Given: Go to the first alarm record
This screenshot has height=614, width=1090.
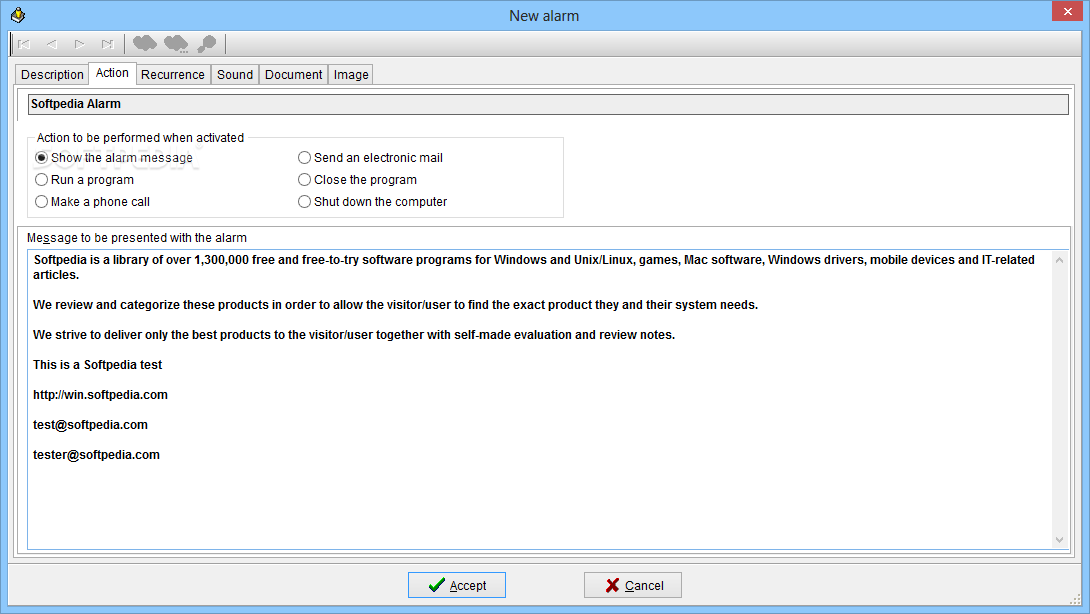Looking at the screenshot, I should tap(24, 44).
